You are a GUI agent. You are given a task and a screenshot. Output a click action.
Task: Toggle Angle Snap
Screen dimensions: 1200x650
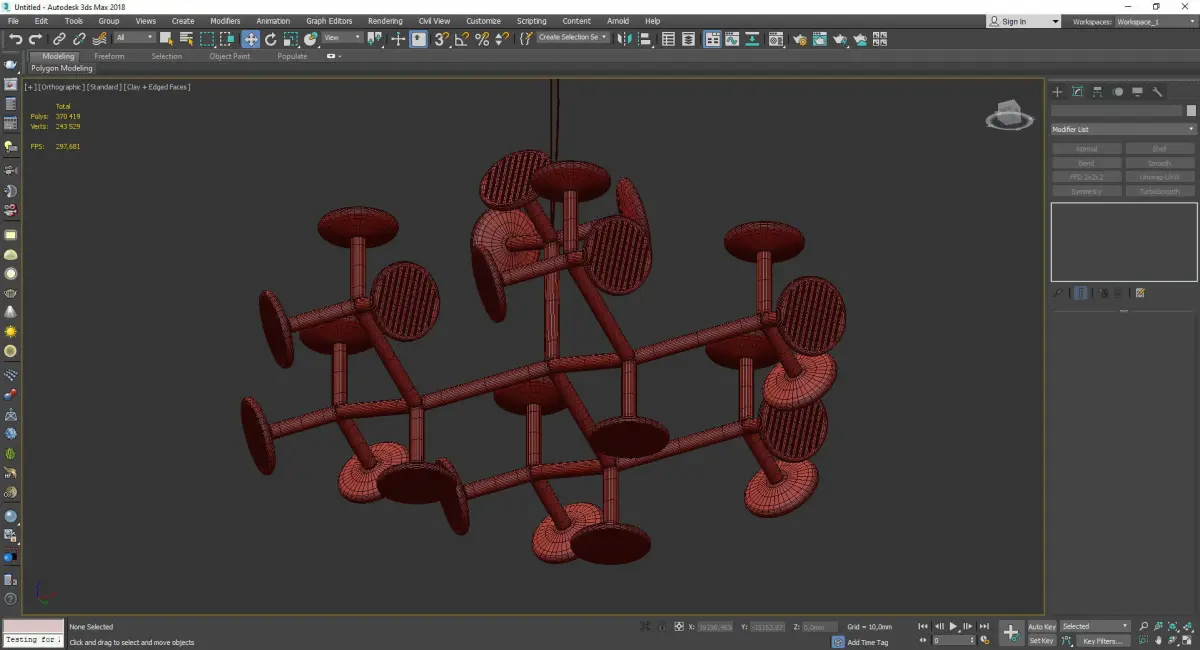(x=462, y=39)
